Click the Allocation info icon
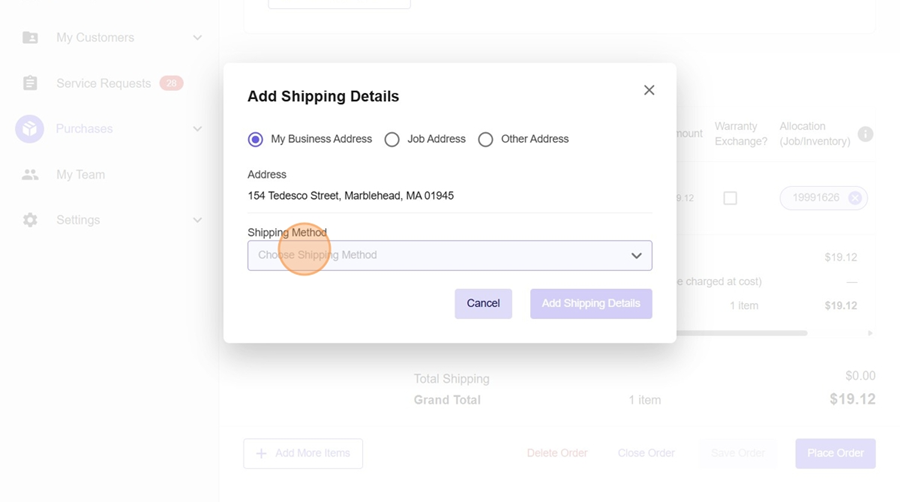 pos(866,134)
